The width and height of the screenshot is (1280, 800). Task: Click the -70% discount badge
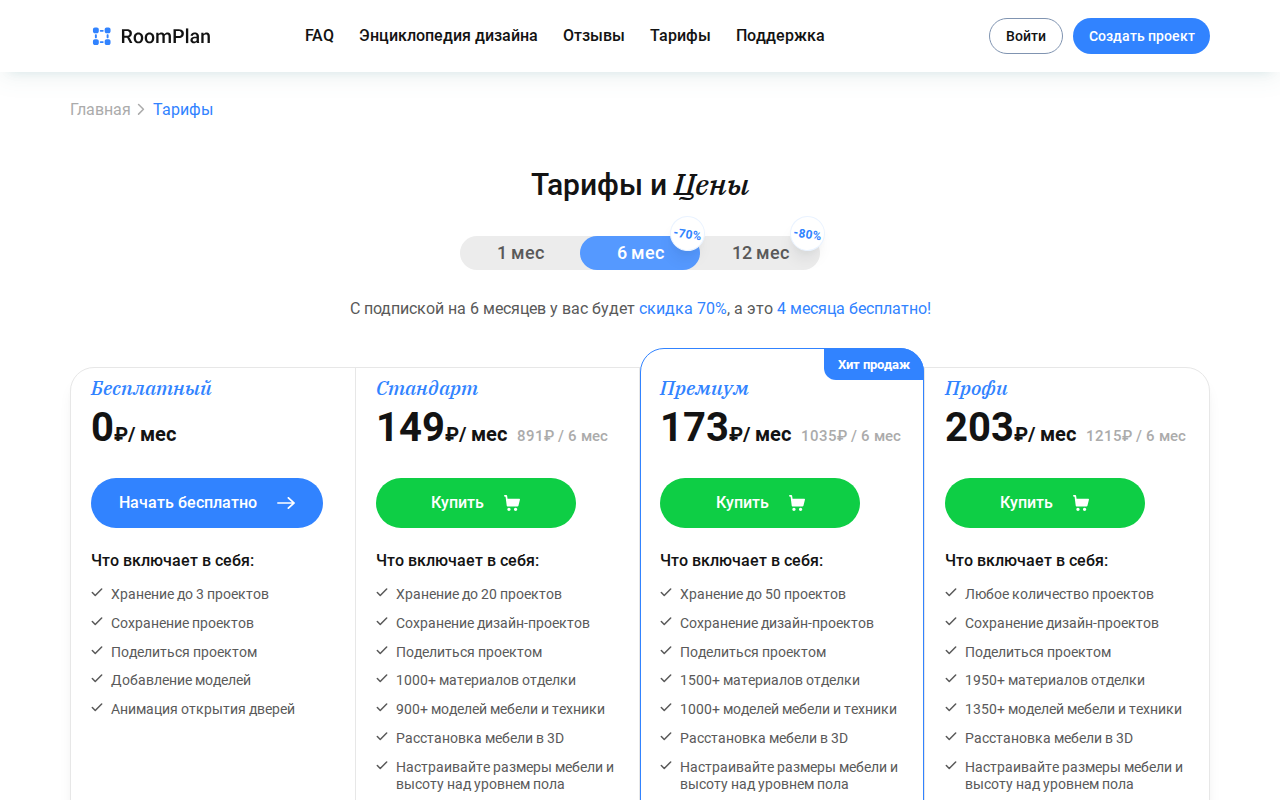(x=687, y=235)
